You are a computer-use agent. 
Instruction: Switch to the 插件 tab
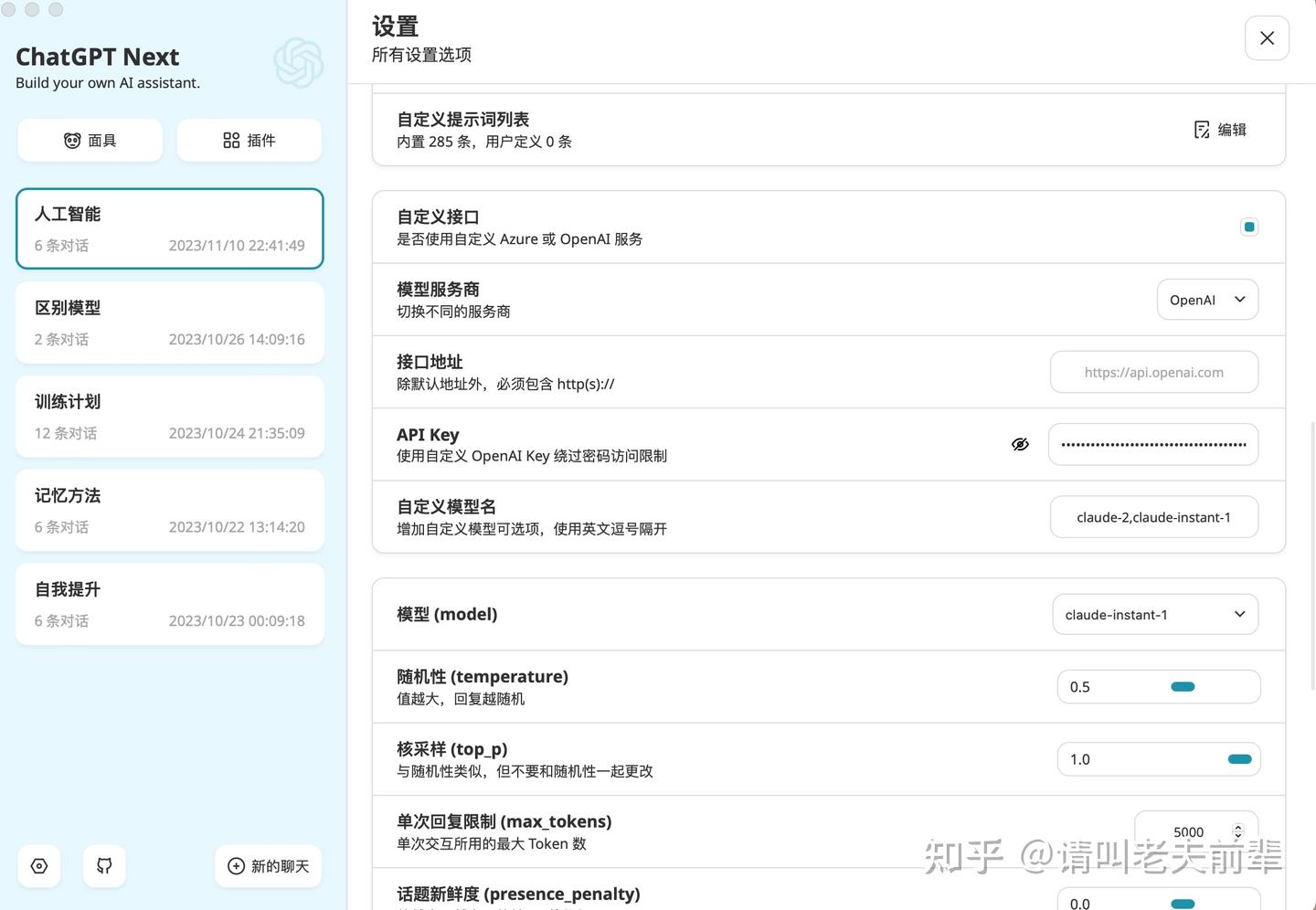coord(249,140)
